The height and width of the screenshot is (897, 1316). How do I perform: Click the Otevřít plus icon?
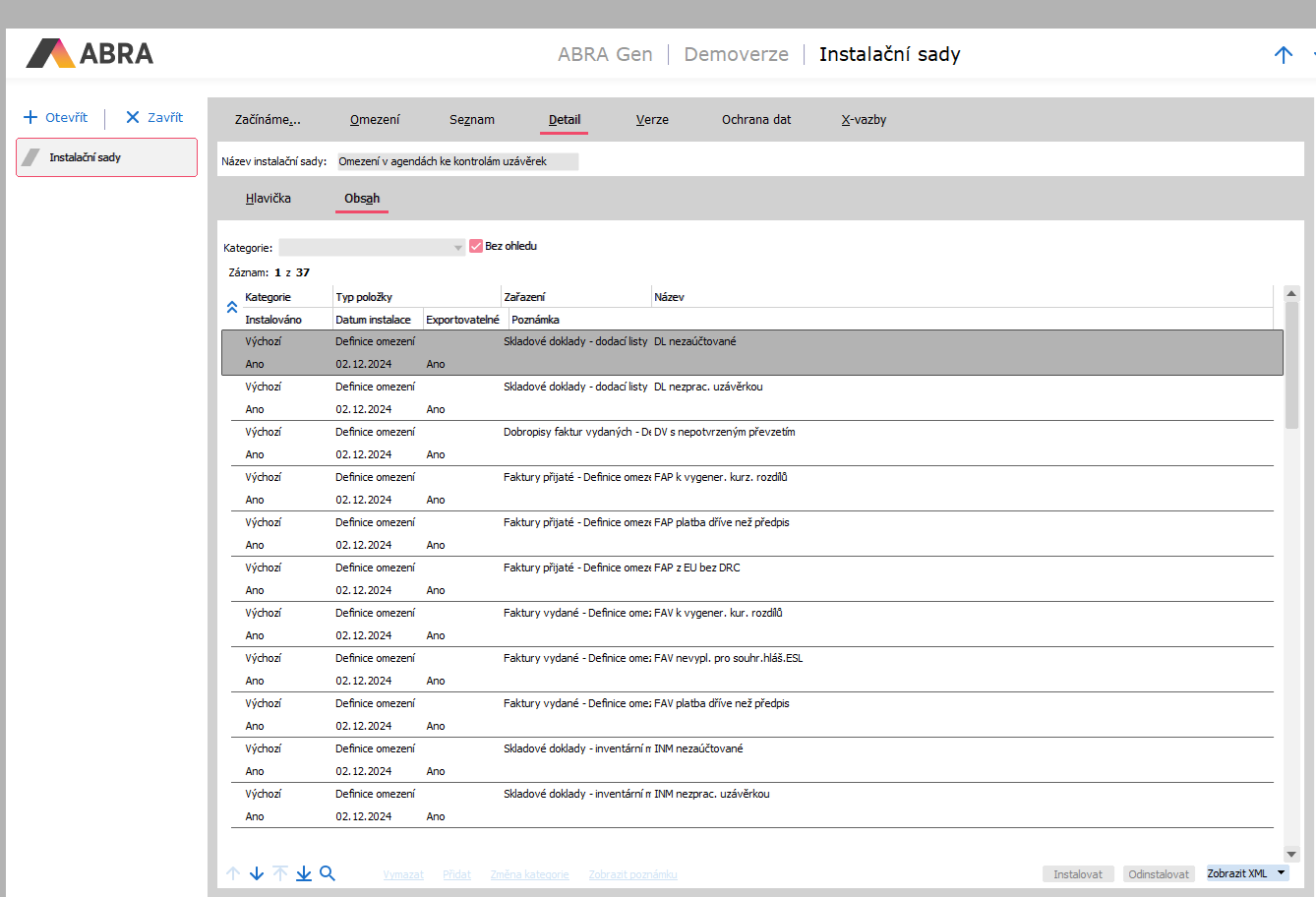tap(30, 117)
